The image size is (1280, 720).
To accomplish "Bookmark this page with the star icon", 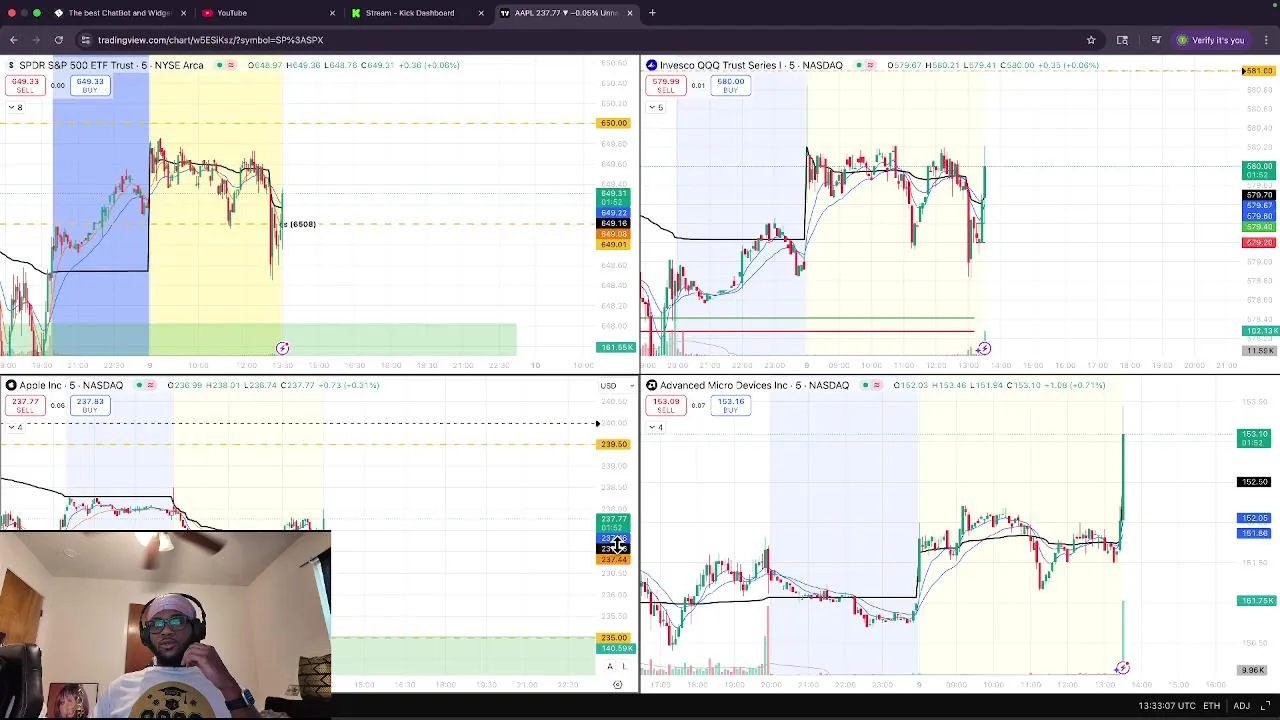I will 1091,40.
